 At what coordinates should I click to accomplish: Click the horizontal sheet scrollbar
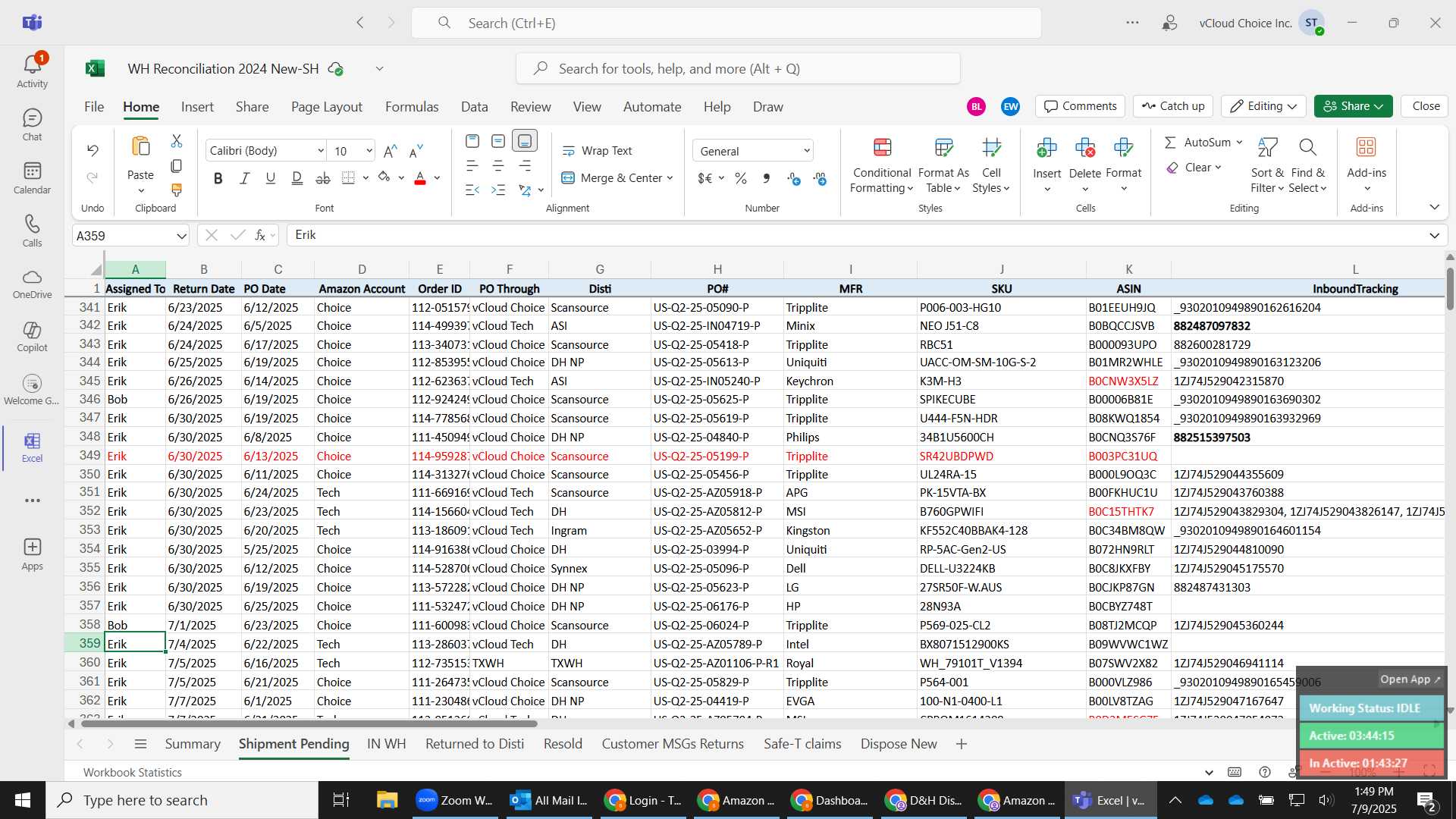coord(309,723)
